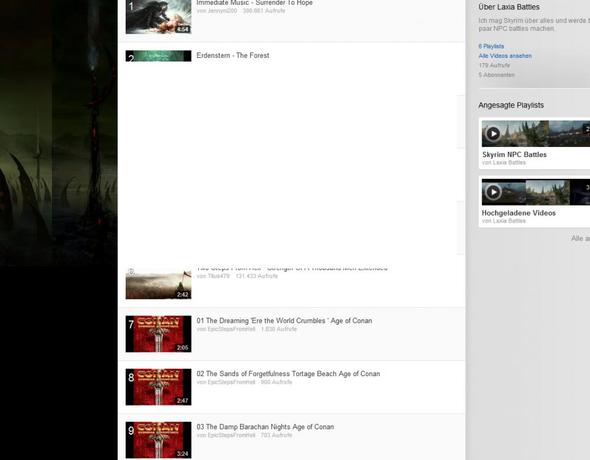
Task: Open thumbnail with 2:42 duration
Action: click(158, 284)
